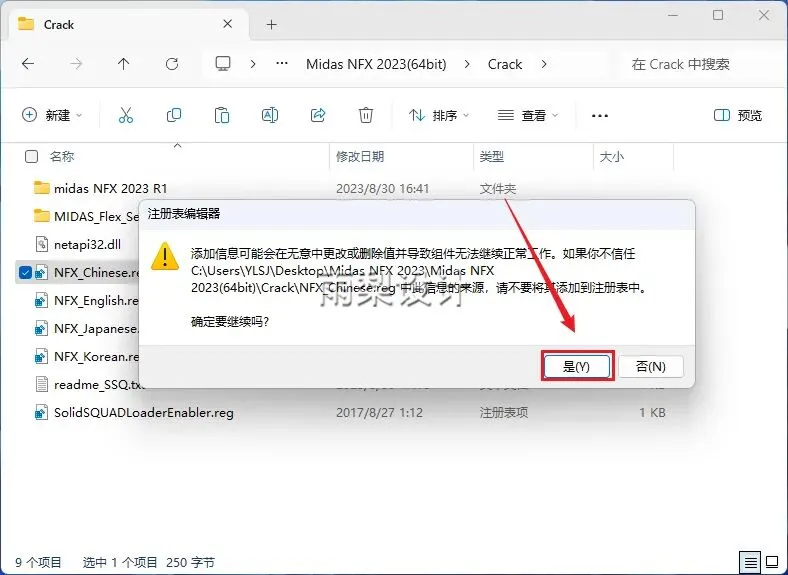Click the 2023/8/30 16:41 date cell
Screen dimensions: 788x575
(x=382, y=189)
